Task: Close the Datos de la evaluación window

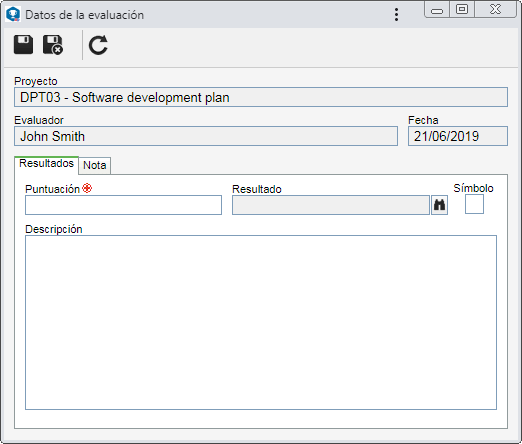Action: [496, 9]
